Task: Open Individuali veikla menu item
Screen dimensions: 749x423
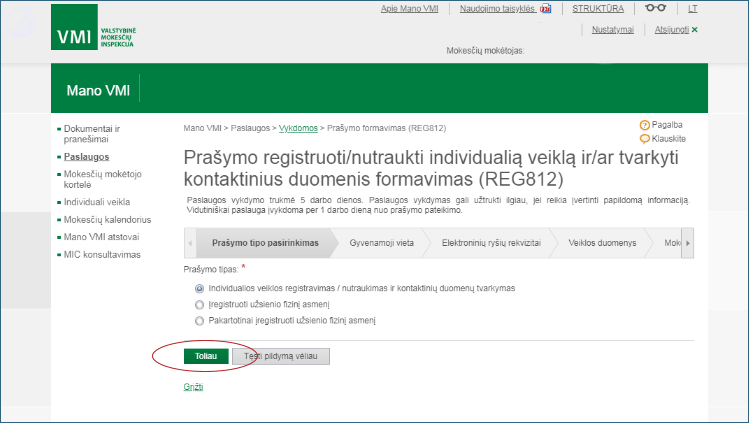Action: click(97, 202)
